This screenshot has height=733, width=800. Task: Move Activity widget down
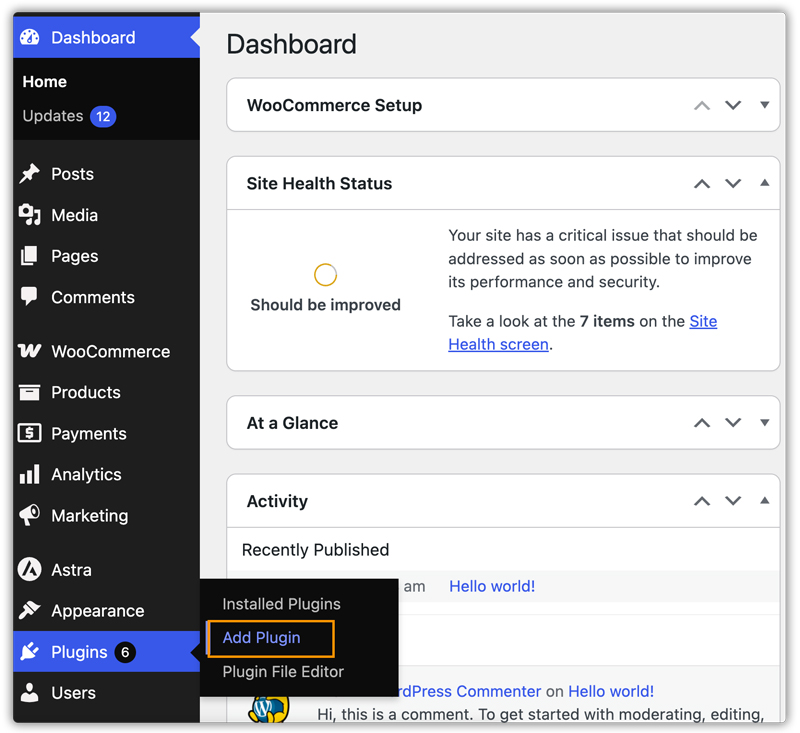point(733,500)
